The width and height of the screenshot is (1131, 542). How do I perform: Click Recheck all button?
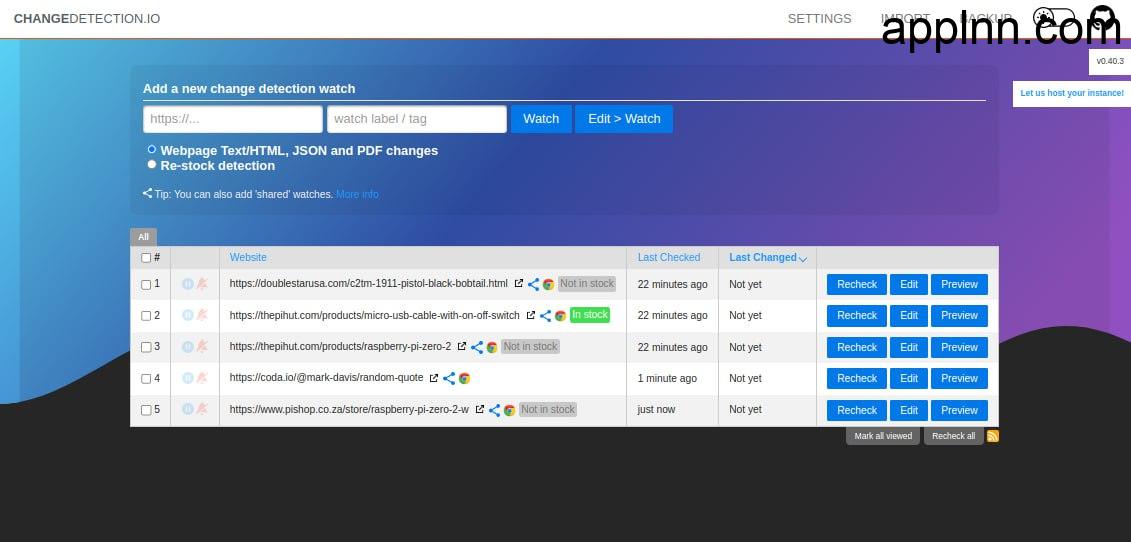coord(954,436)
